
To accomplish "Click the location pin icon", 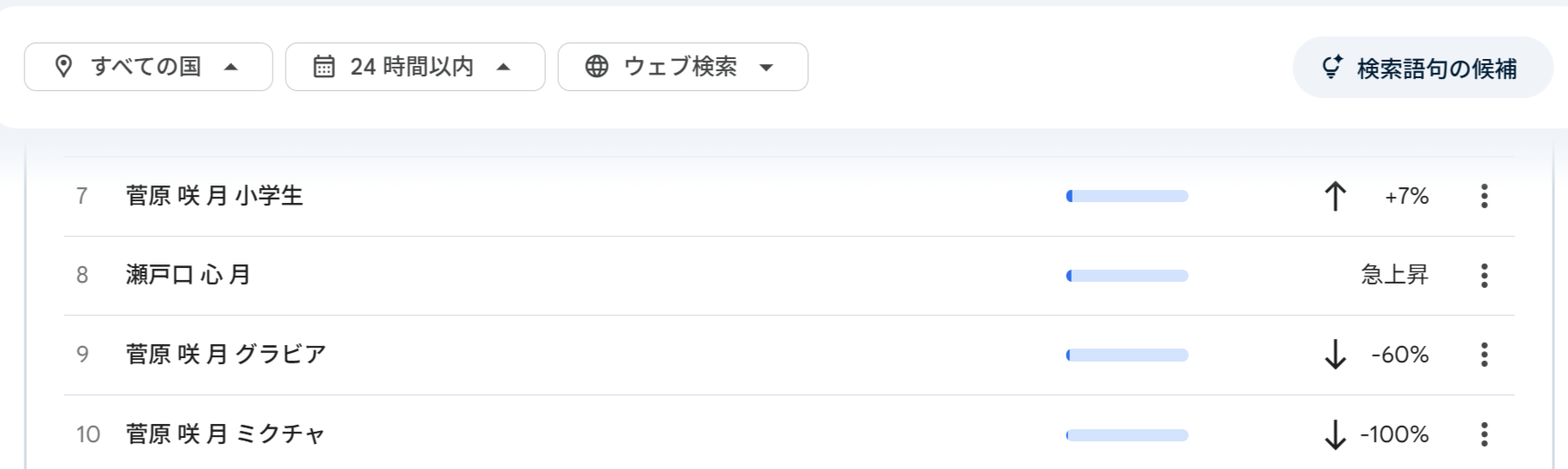I will coord(63,67).
